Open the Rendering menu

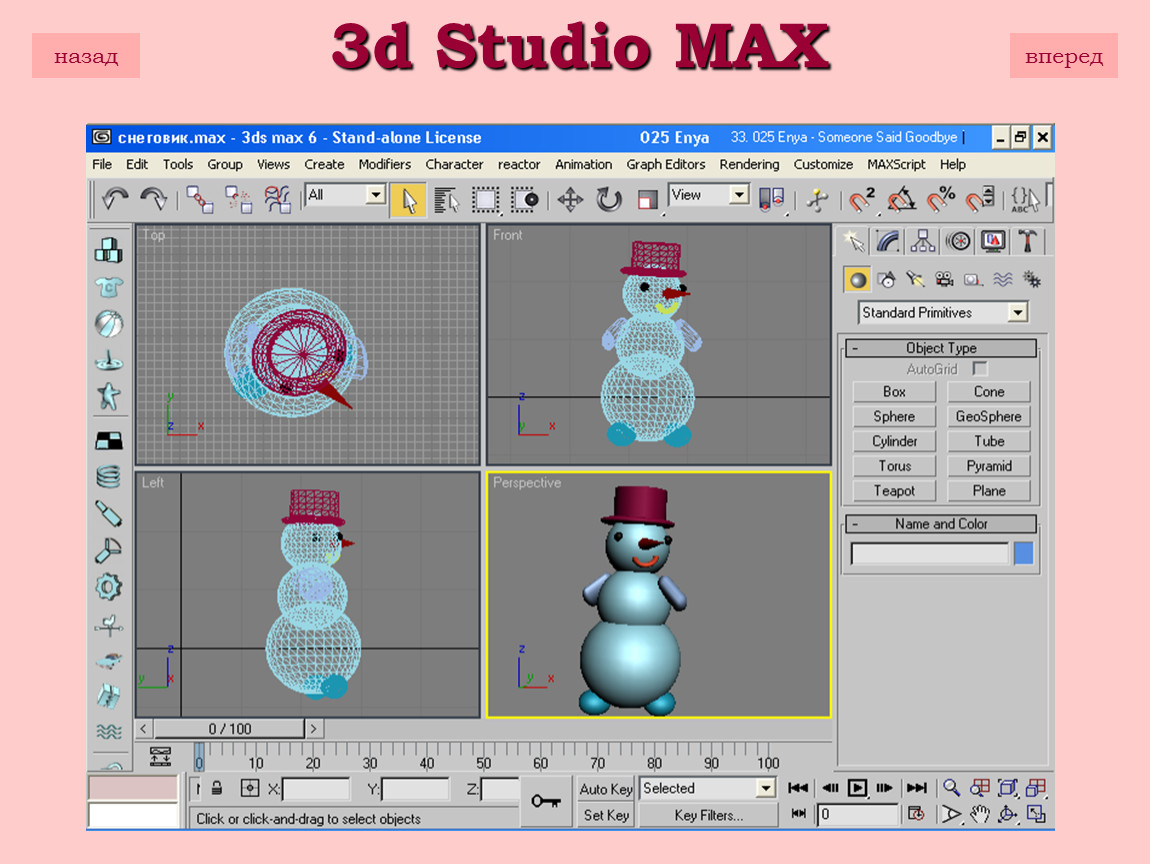[749, 164]
